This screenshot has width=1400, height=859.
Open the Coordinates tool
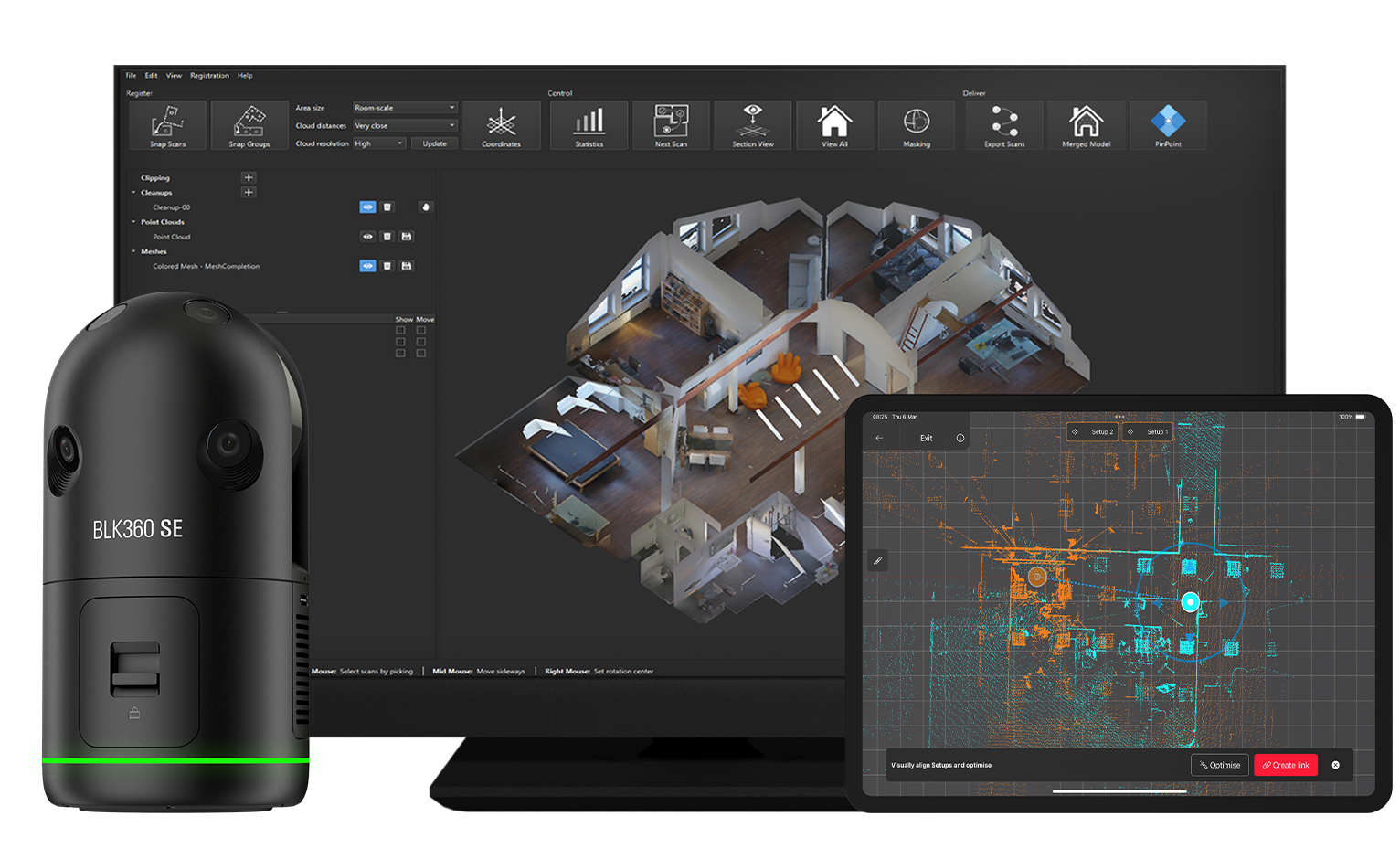coord(501,124)
